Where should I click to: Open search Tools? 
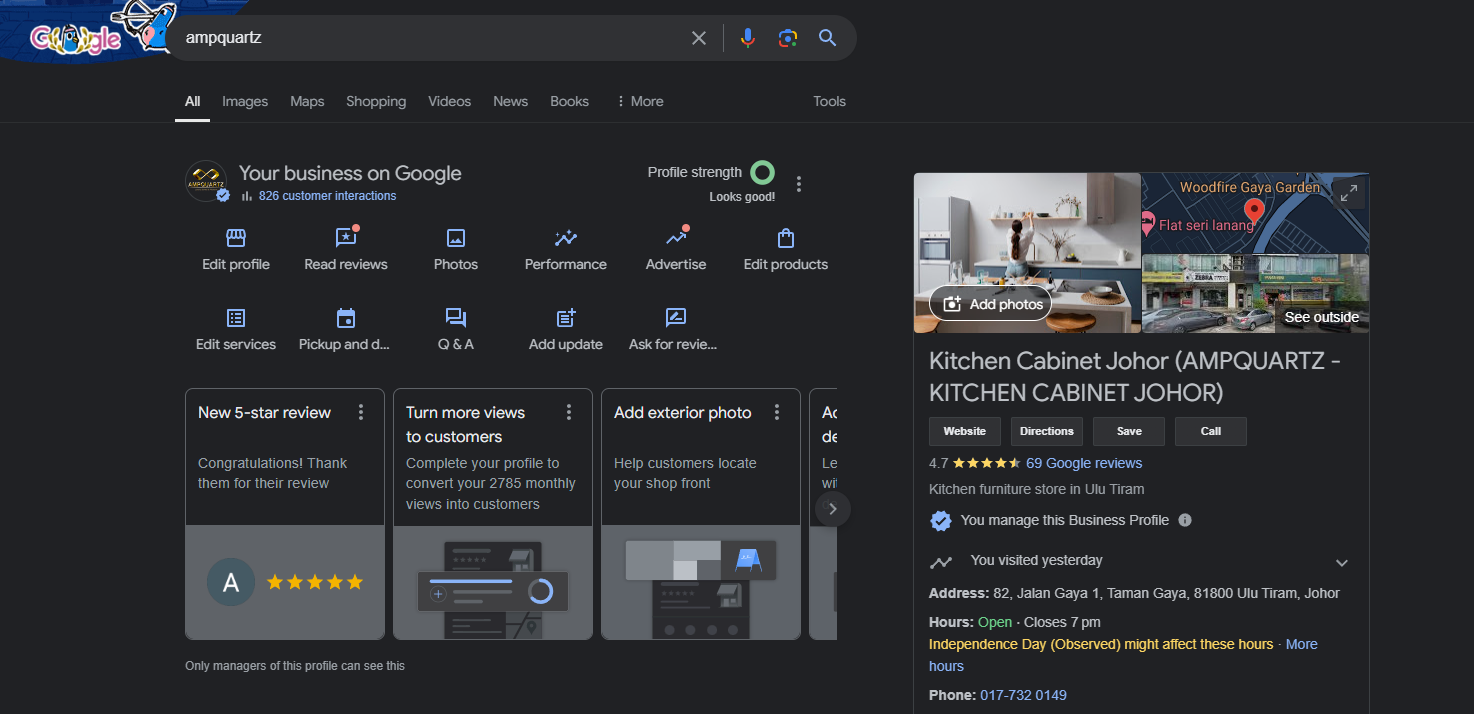tap(829, 101)
